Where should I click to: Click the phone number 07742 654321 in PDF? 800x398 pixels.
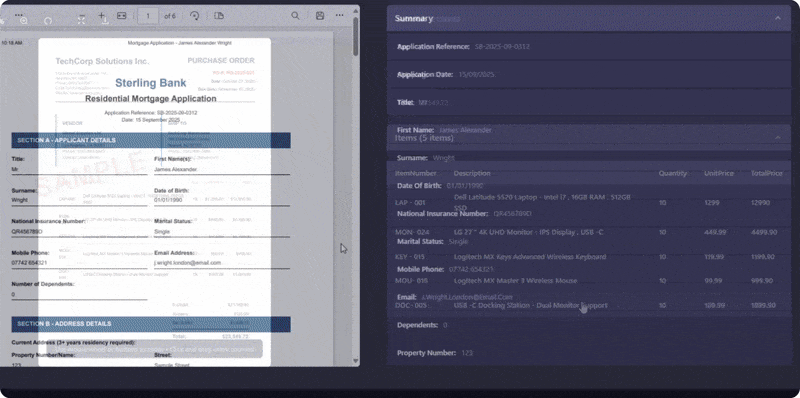tap(30, 263)
